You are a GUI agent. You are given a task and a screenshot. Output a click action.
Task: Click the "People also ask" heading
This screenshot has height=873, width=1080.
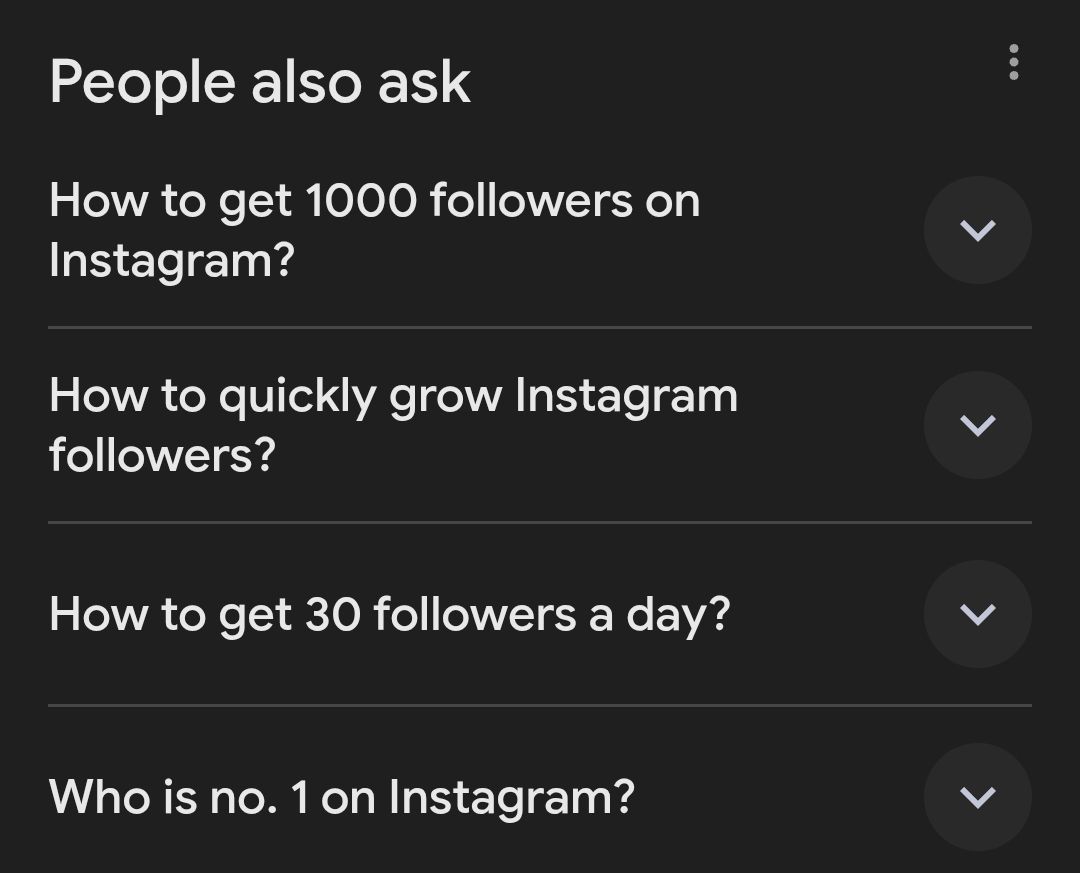(x=260, y=82)
